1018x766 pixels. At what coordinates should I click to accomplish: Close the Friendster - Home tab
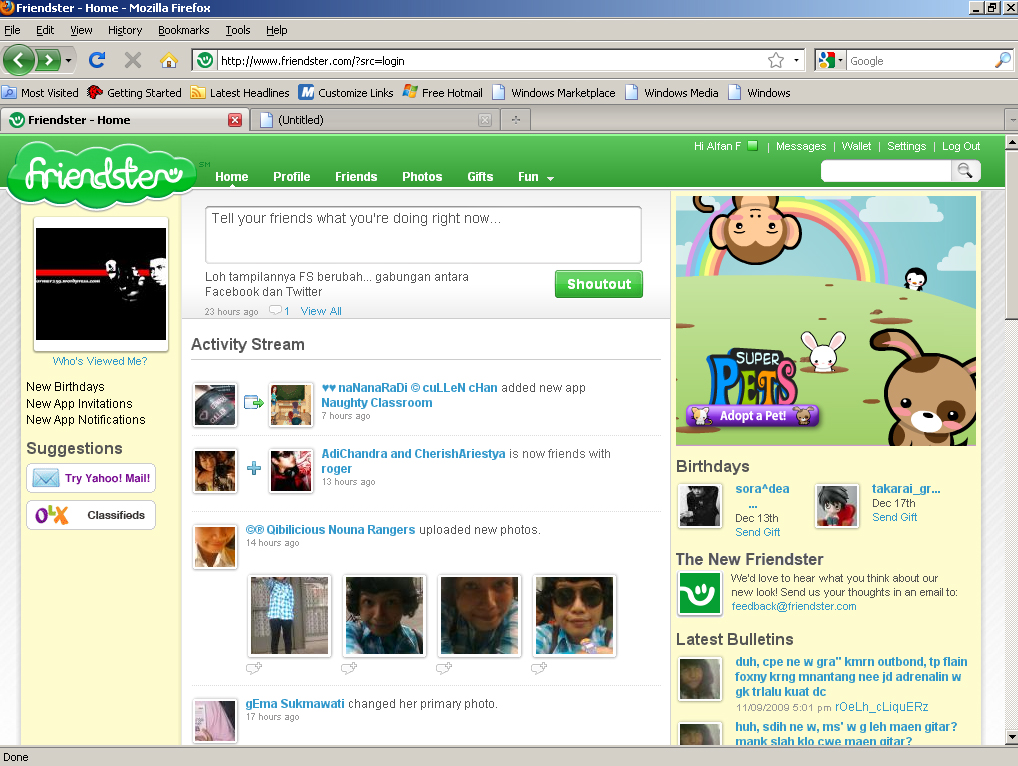click(x=235, y=120)
